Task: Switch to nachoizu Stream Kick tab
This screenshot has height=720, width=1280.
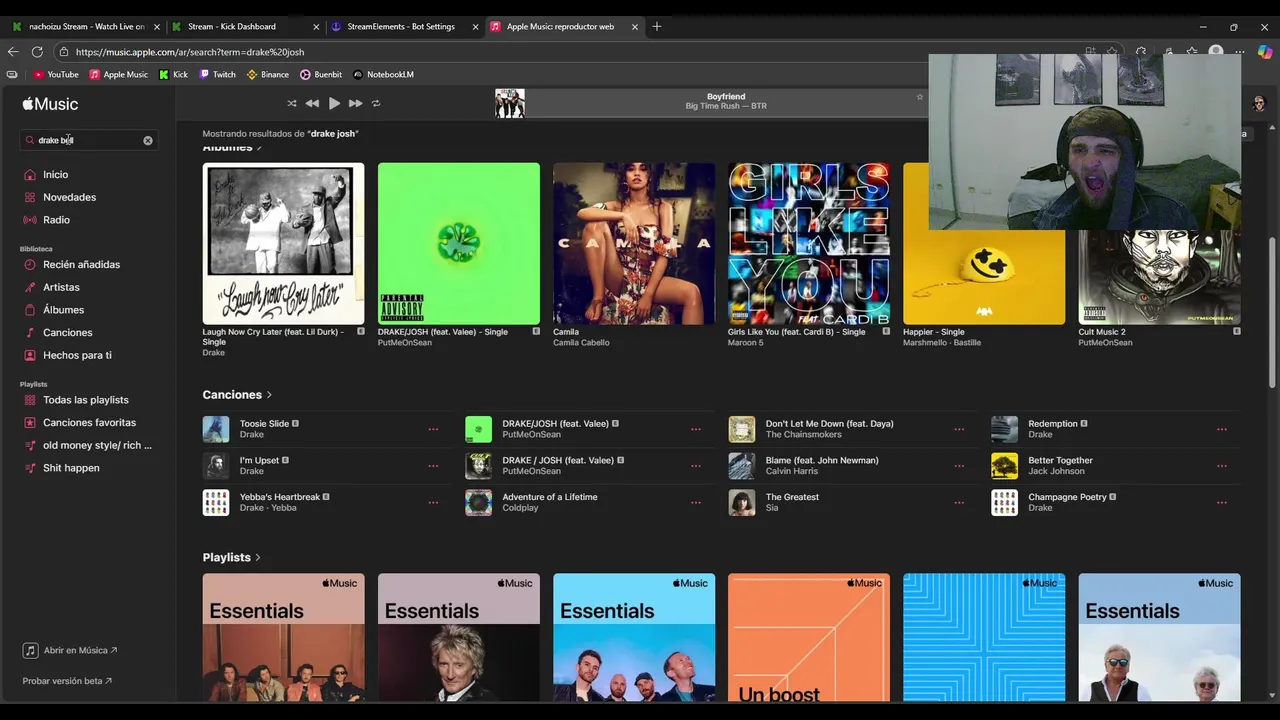Action: (x=86, y=26)
